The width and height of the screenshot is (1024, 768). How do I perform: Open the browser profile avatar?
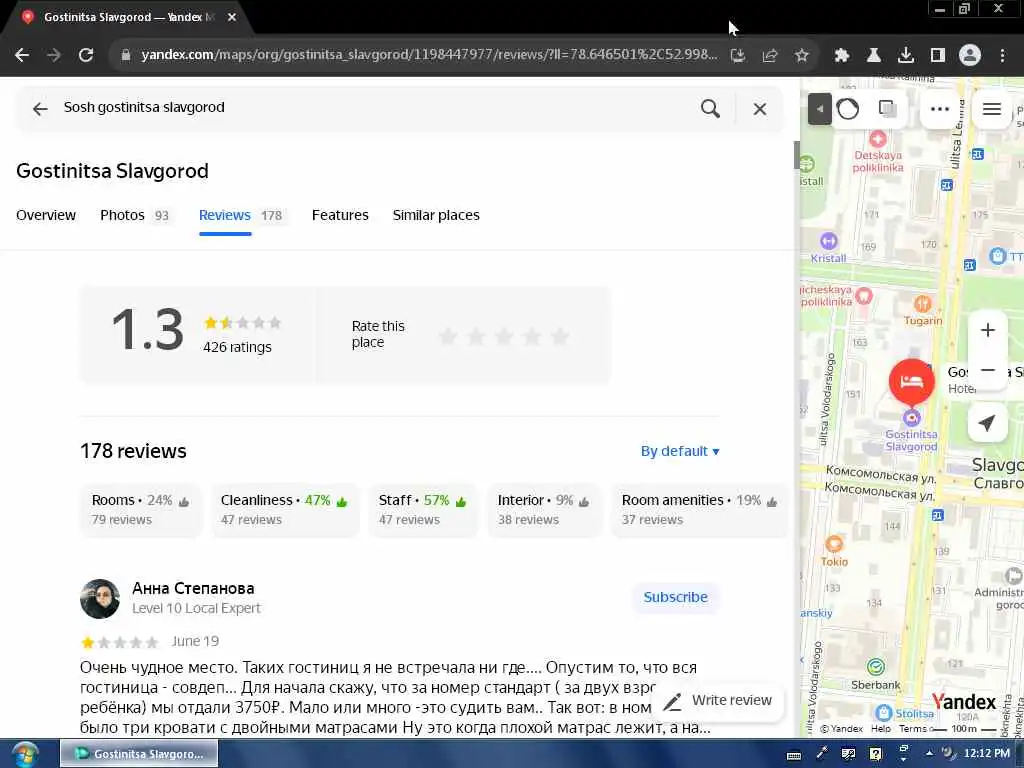(x=970, y=56)
